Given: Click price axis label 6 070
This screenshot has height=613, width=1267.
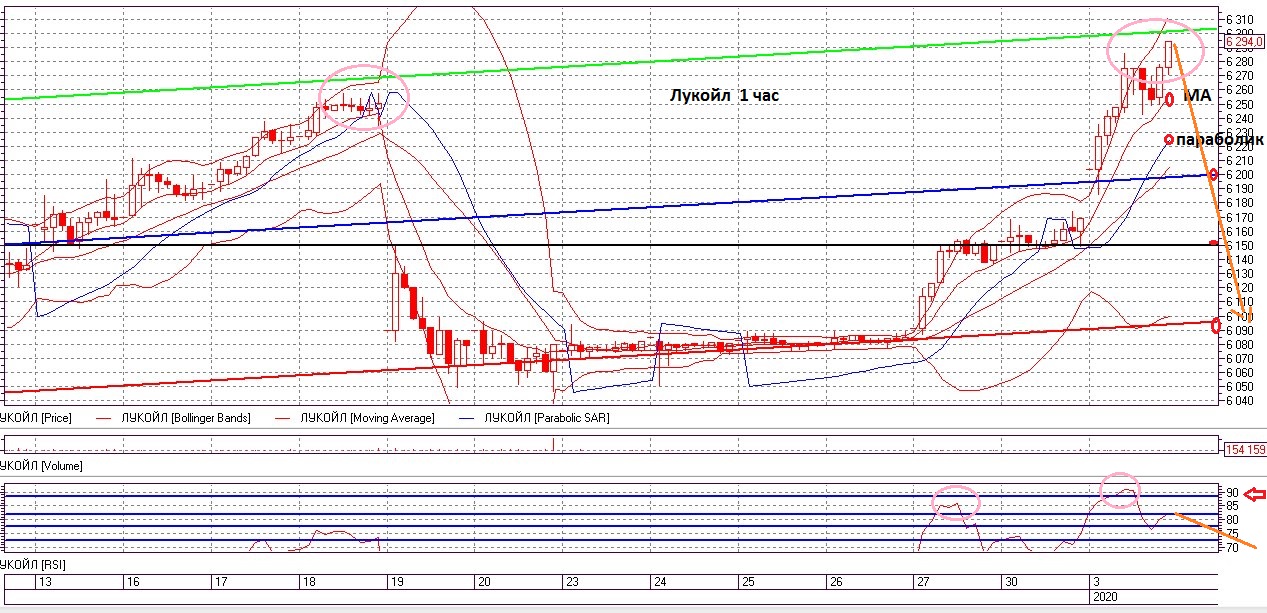Looking at the screenshot, I should [1240, 358].
